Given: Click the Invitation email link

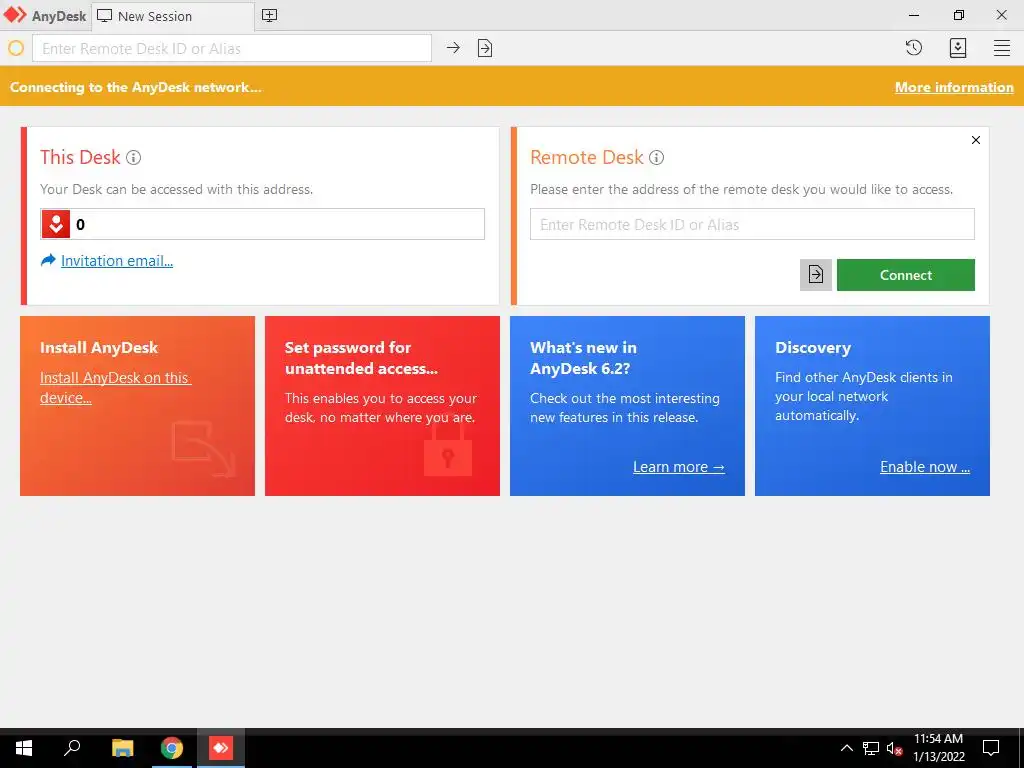Looking at the screenshot, I should coord(117,261).
